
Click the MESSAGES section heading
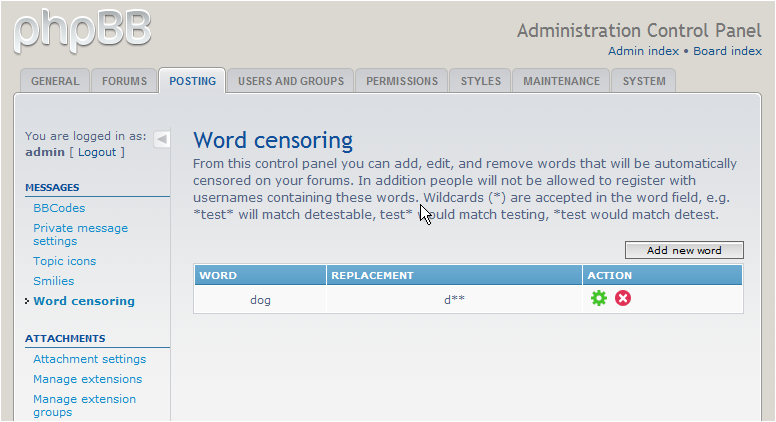(x=52, y=188)
